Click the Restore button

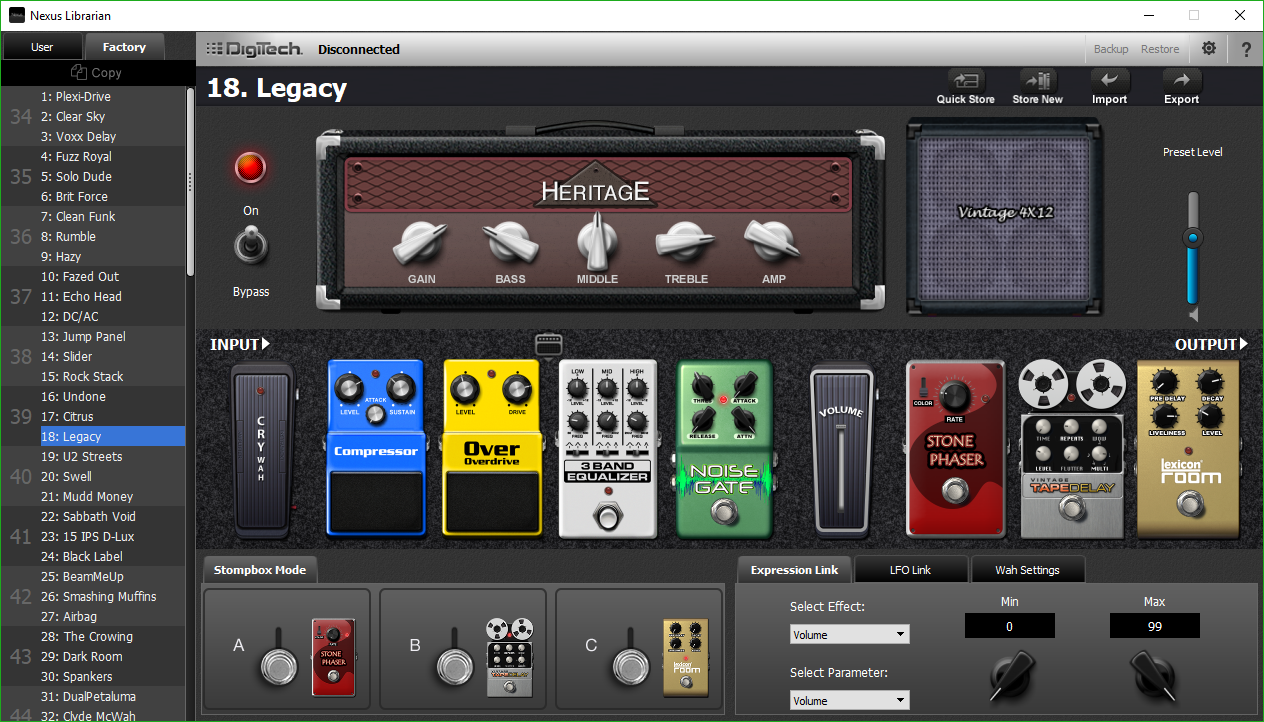pos(1160,49)
